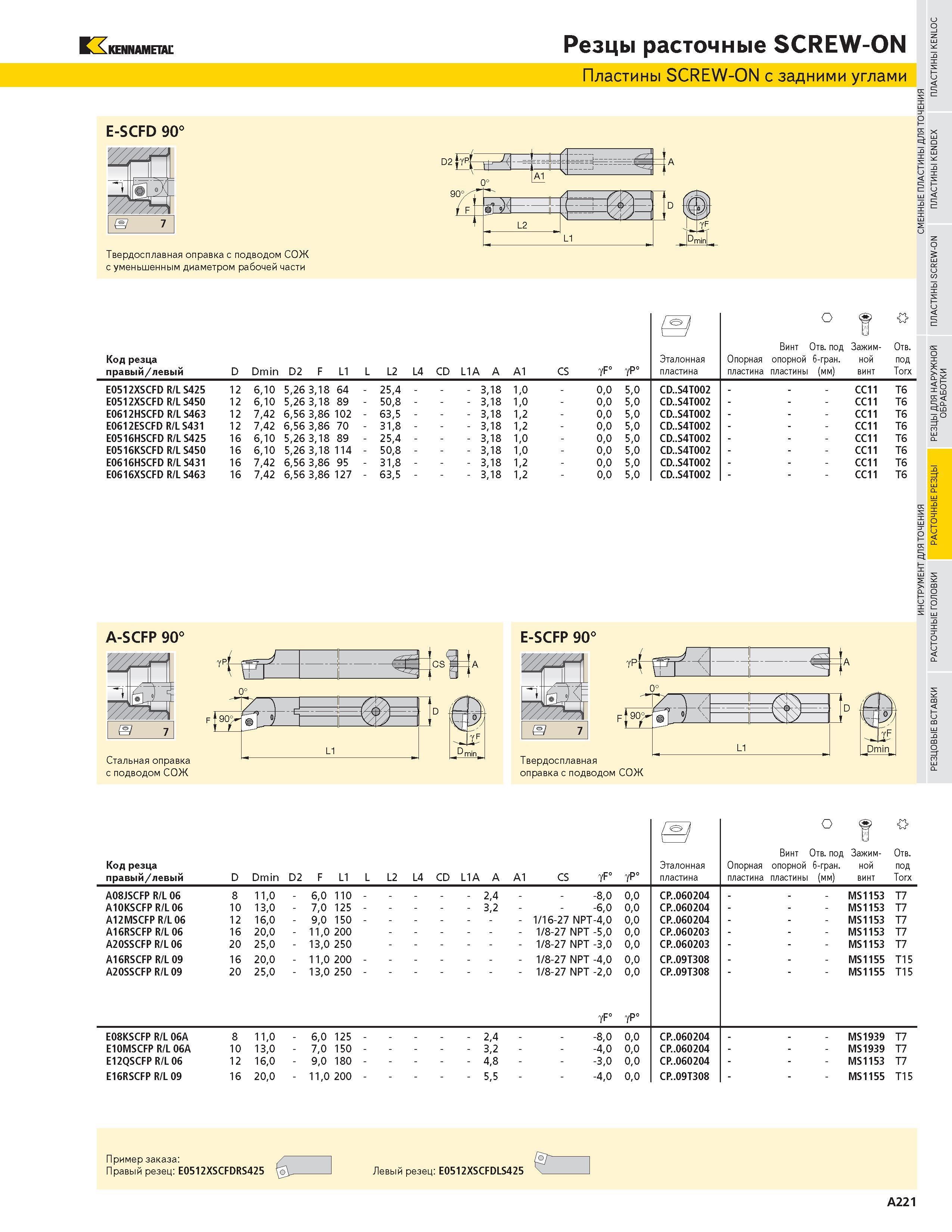
Task: Click the E12QSCFP R/L 06 row code
Action: (144, 1061)
